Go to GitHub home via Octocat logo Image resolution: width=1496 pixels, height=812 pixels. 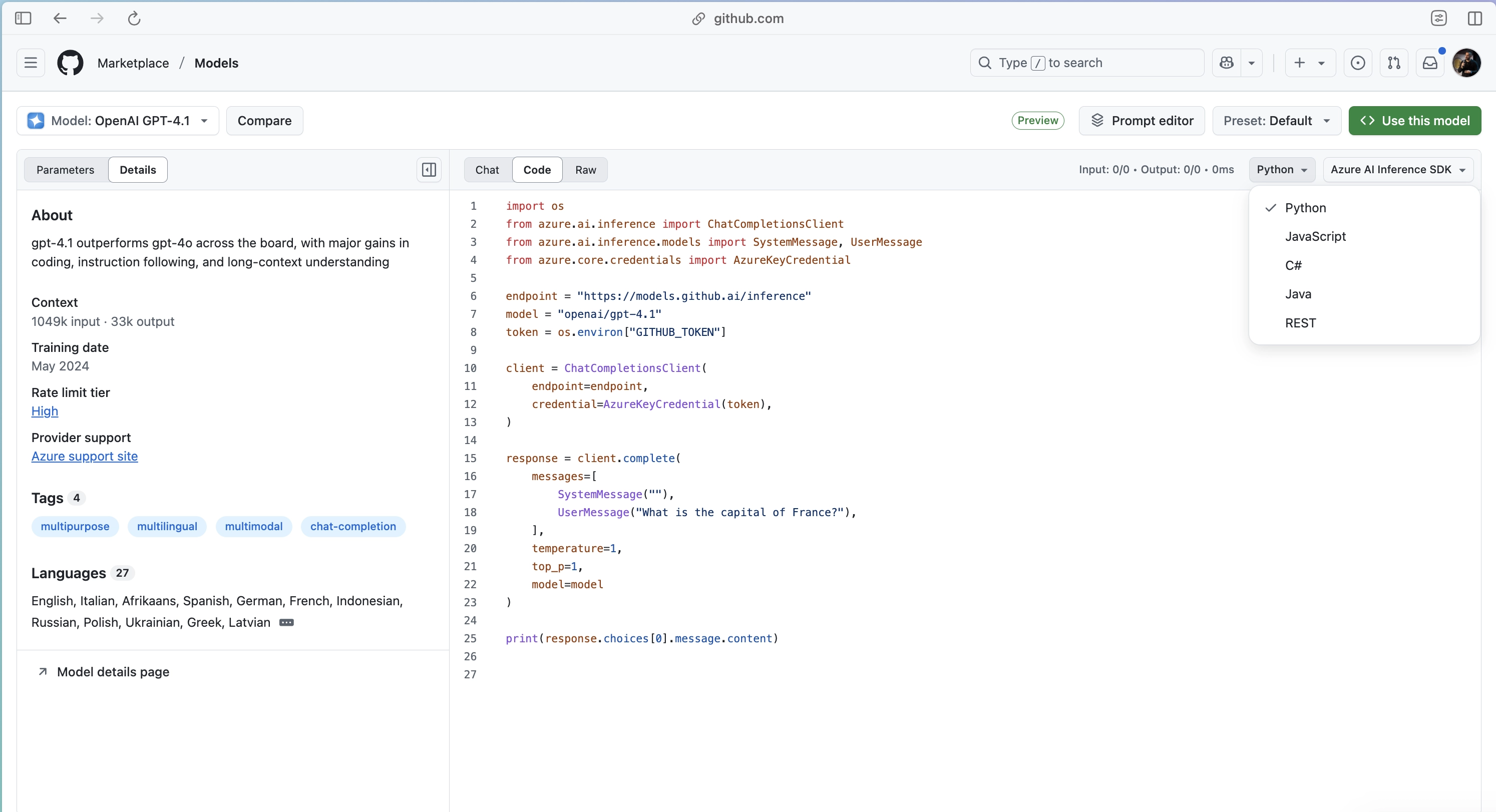[70, 63]
